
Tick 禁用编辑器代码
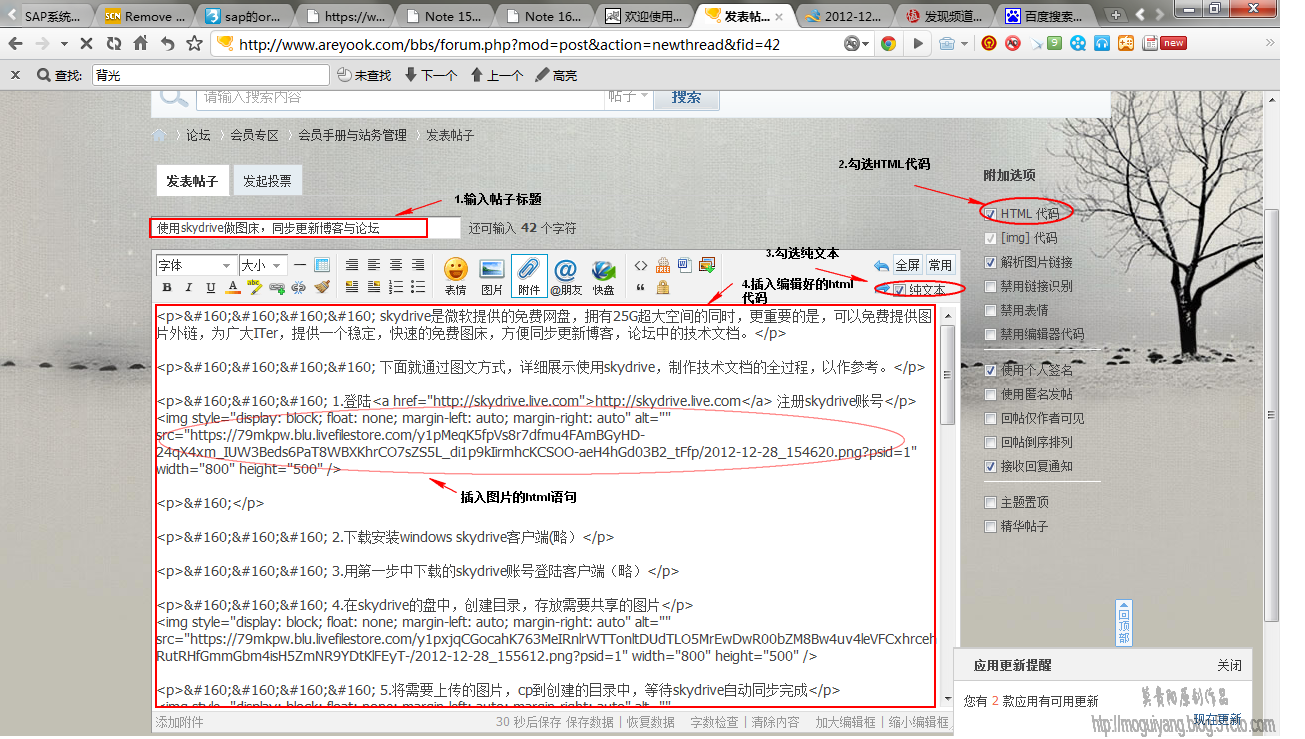(x=990, y=334)
